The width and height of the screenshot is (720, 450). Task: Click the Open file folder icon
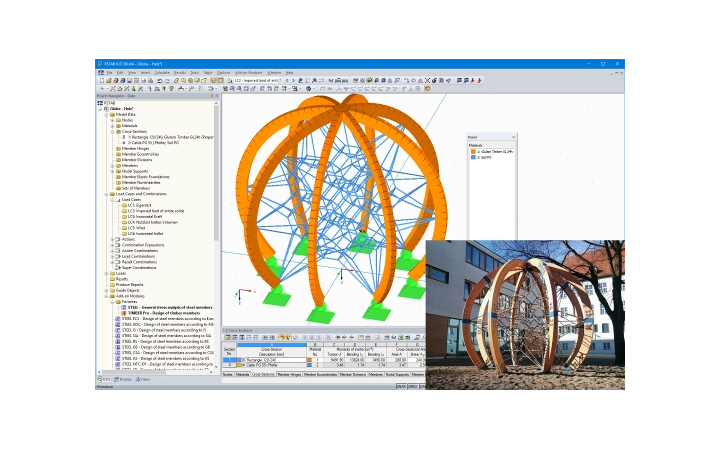[x=109, y=80]
